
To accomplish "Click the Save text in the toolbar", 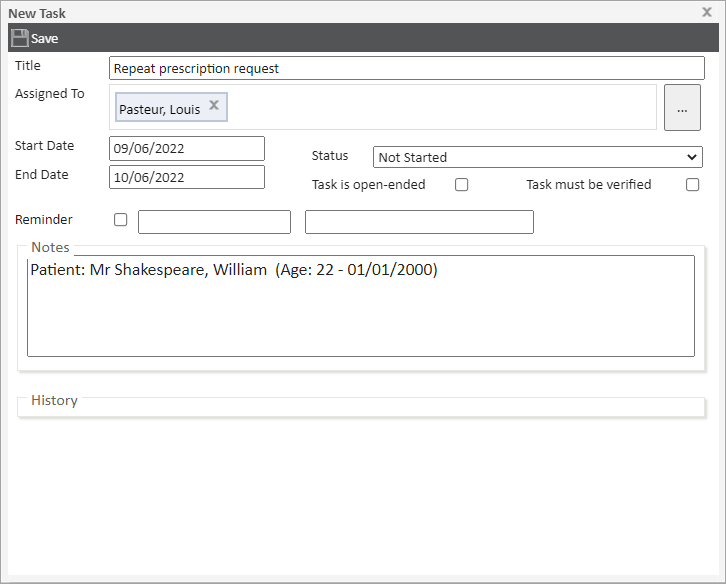I will click(x=45, y=39).
